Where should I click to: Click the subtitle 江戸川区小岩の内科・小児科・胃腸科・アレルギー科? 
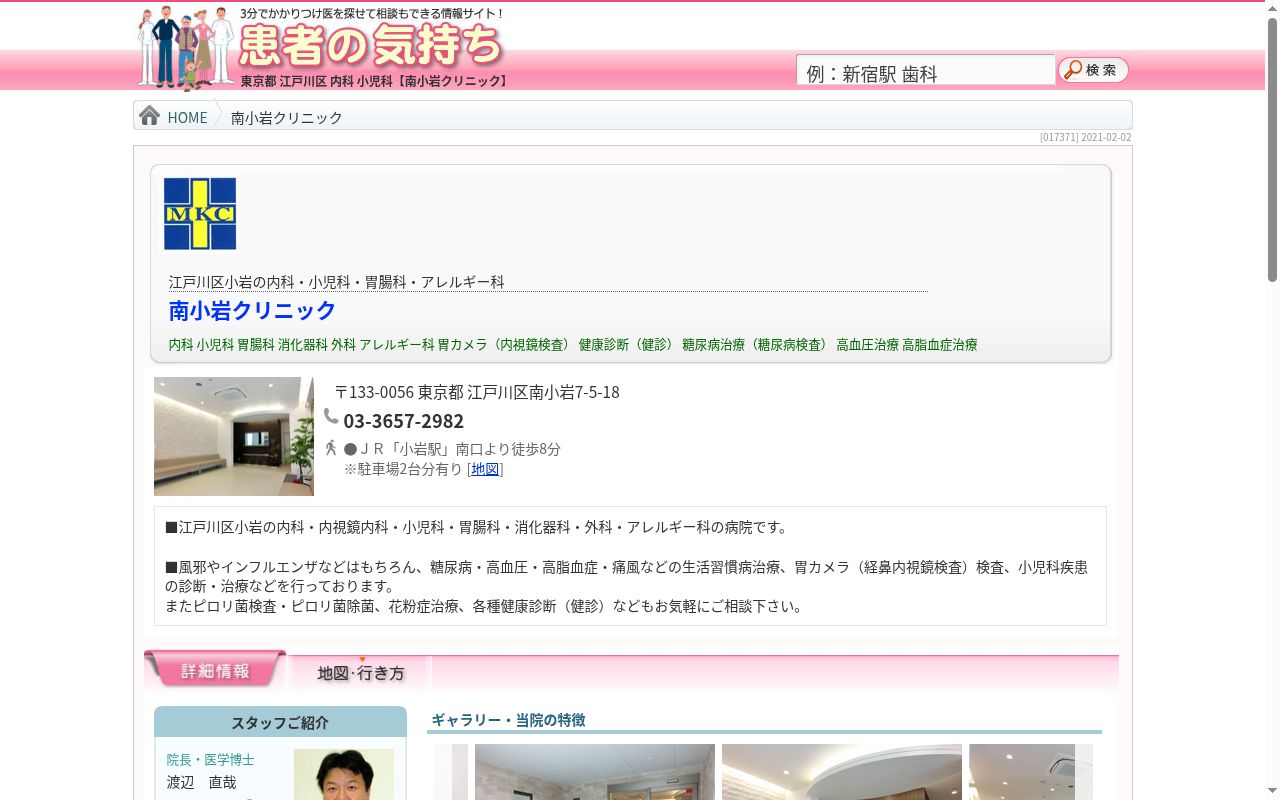coord(337,282)
